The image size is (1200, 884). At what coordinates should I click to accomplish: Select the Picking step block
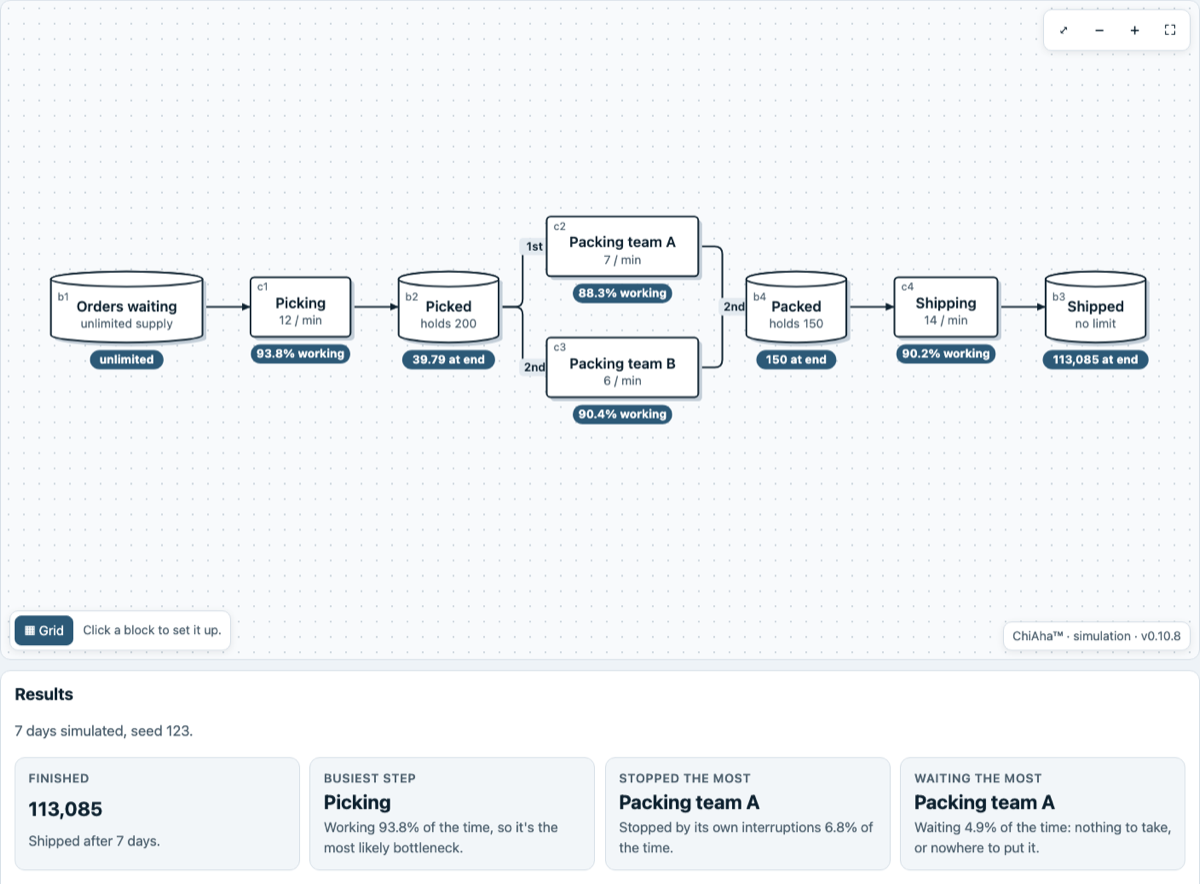pyautogui.click(x=300, y=307)
